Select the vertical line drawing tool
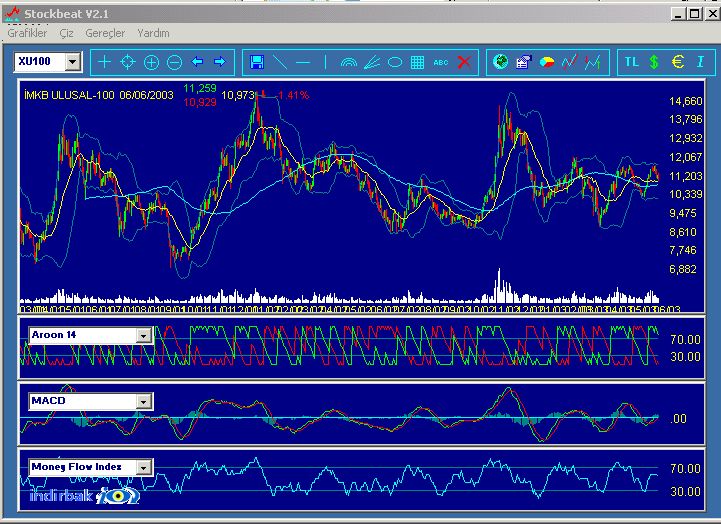This screenshot has width=721, height=524. [325, 62]
